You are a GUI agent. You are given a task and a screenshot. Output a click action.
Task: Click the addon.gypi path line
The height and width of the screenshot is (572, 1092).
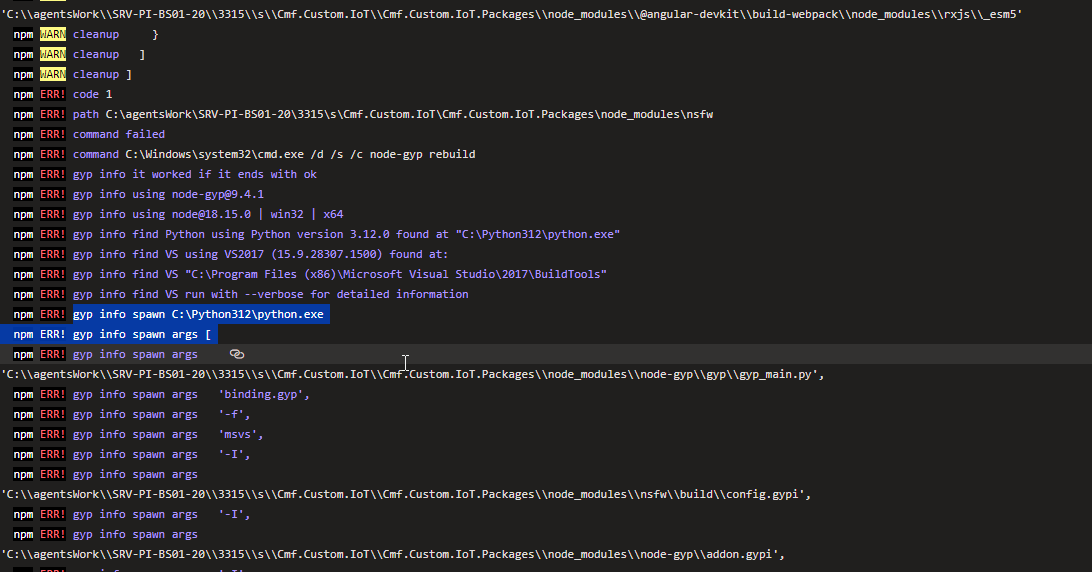click(393, 555)
